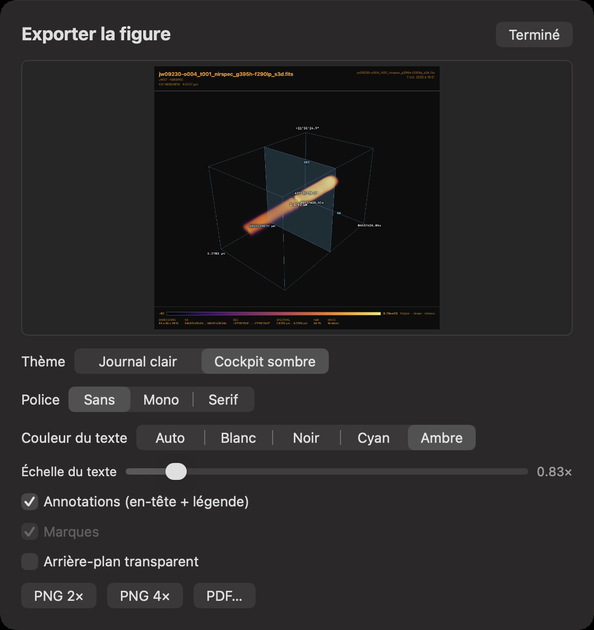Export as PNG 2×
Screen dimensions: 594x630
coord(59,595)
